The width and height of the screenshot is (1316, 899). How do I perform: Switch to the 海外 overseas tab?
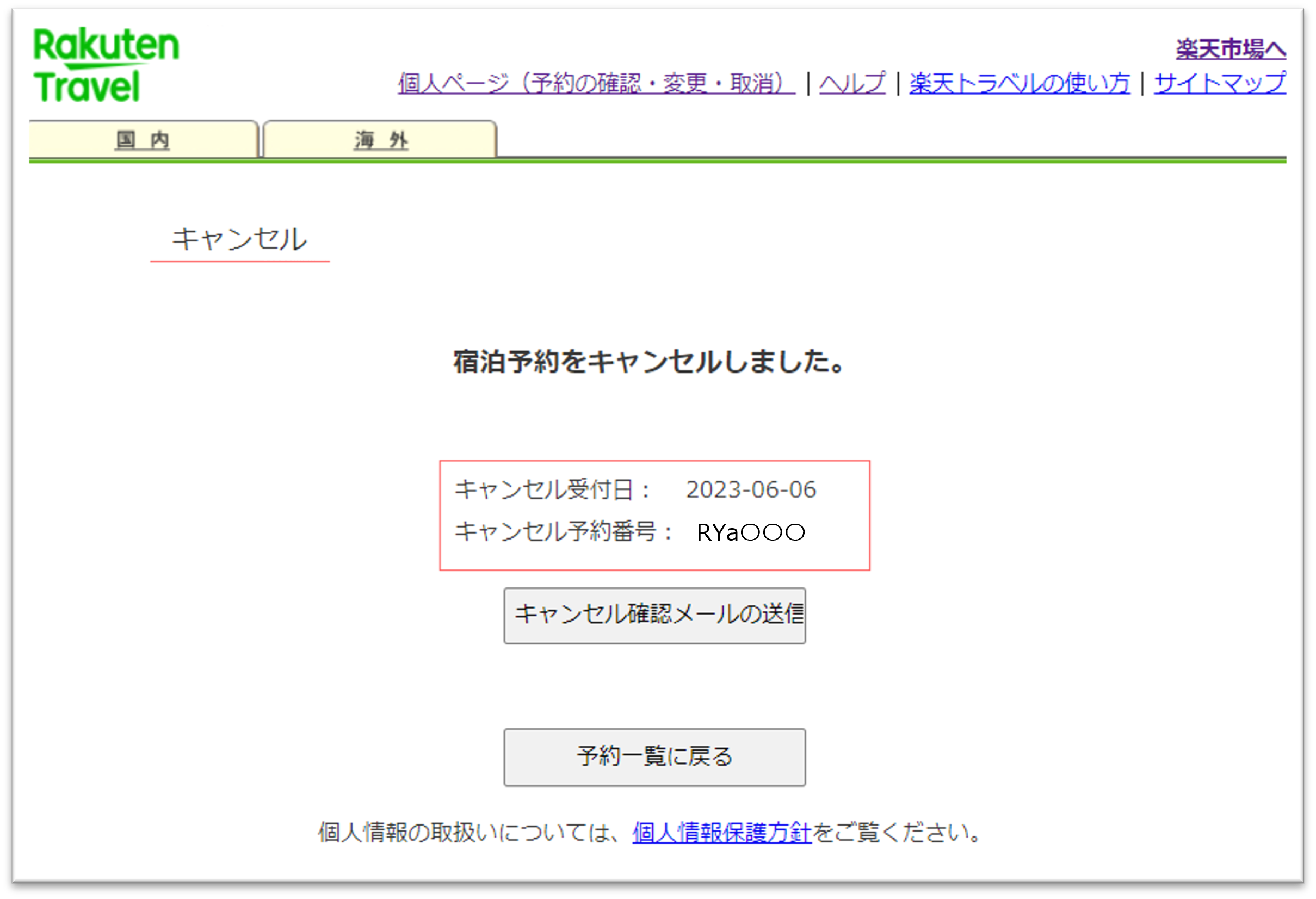pyautogui.click(x=378, y=140)
